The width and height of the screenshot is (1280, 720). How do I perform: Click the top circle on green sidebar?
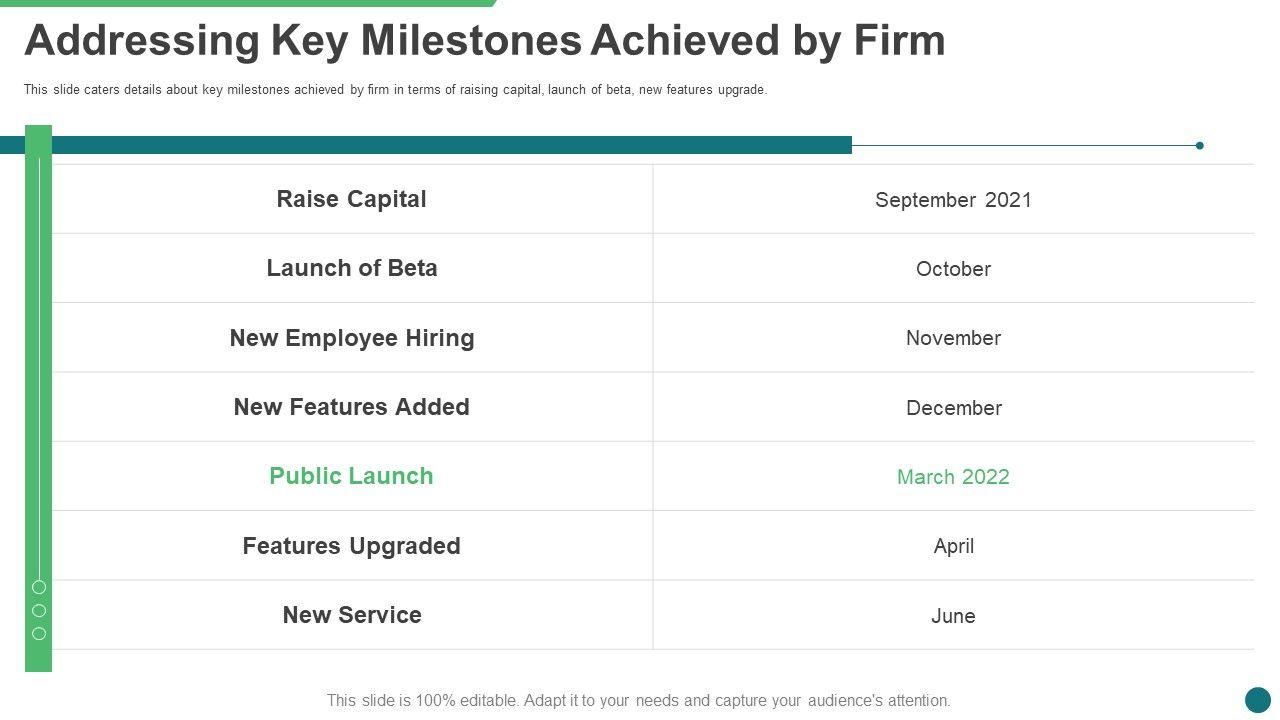point(39,587)
